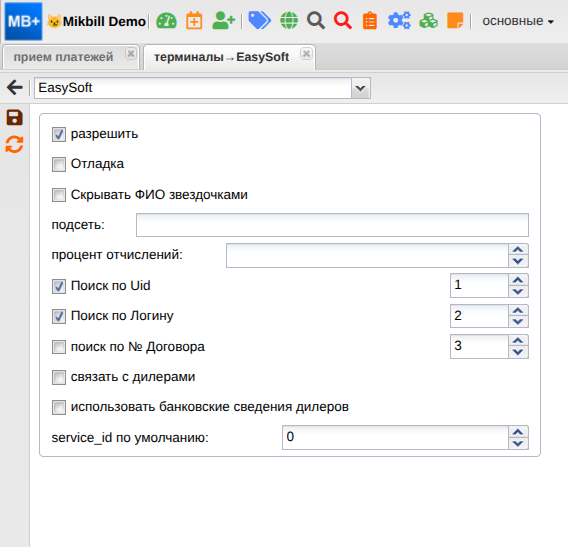
Task: Increase поиск по № Договора priority value
Action: (x=518, y=341)
